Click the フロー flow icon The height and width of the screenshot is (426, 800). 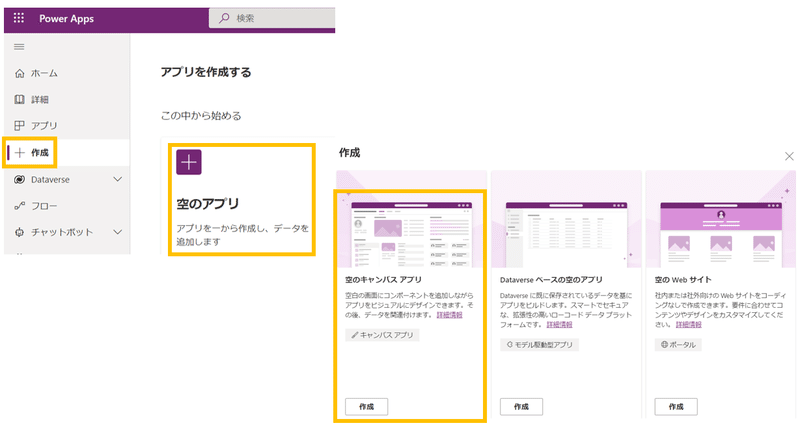click(19, 206)
